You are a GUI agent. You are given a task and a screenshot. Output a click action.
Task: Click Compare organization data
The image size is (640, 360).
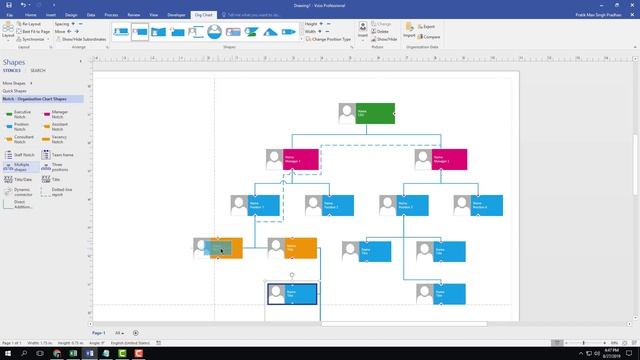(x=429, y=37)
